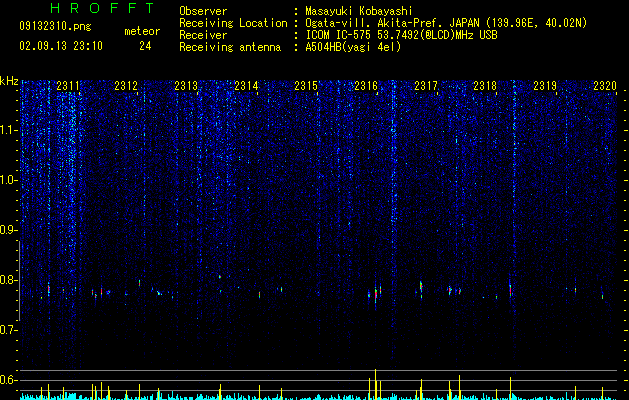Click the meteor count 24
The image size is (629, 400).
tap(145, 46)
